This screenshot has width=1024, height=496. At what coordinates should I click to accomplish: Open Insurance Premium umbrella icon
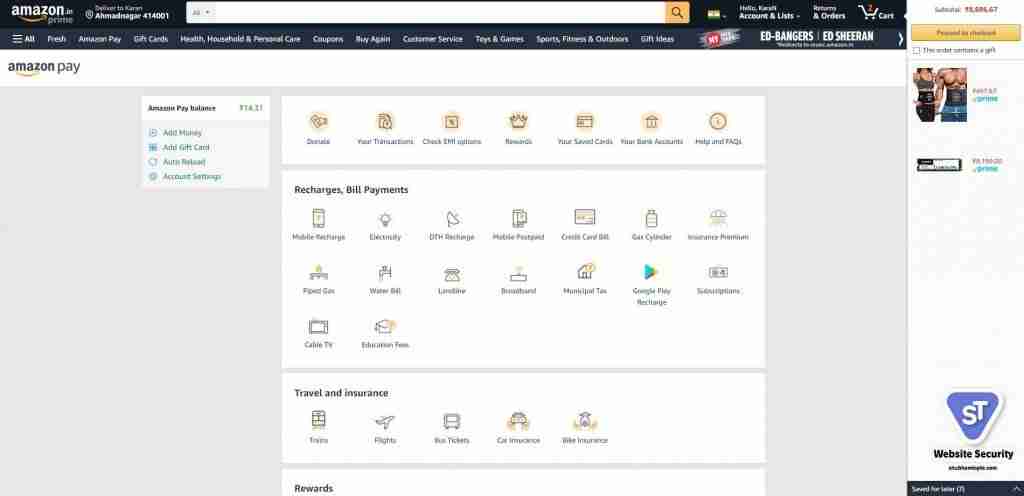pos(718,218)
